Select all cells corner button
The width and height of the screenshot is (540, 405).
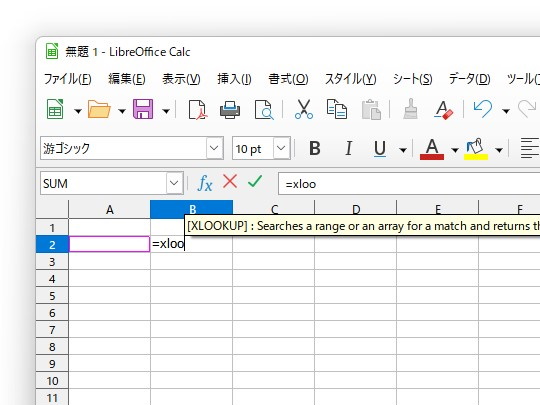[x=52, y=209]
